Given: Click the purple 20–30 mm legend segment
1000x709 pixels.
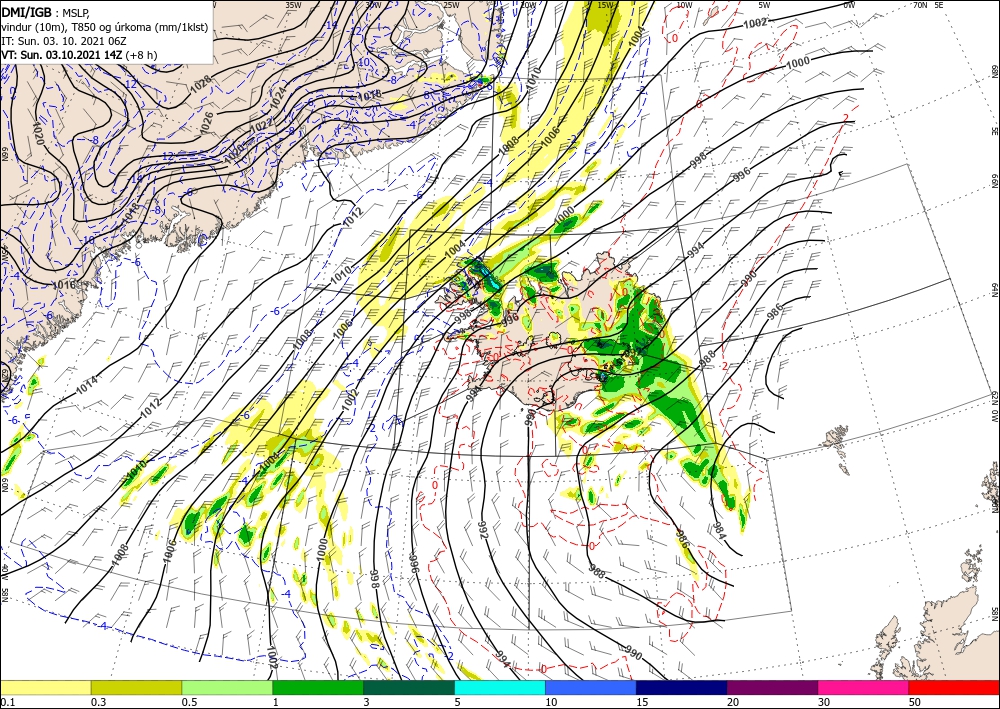Looking at the screenshot, I should click(772, 687).
